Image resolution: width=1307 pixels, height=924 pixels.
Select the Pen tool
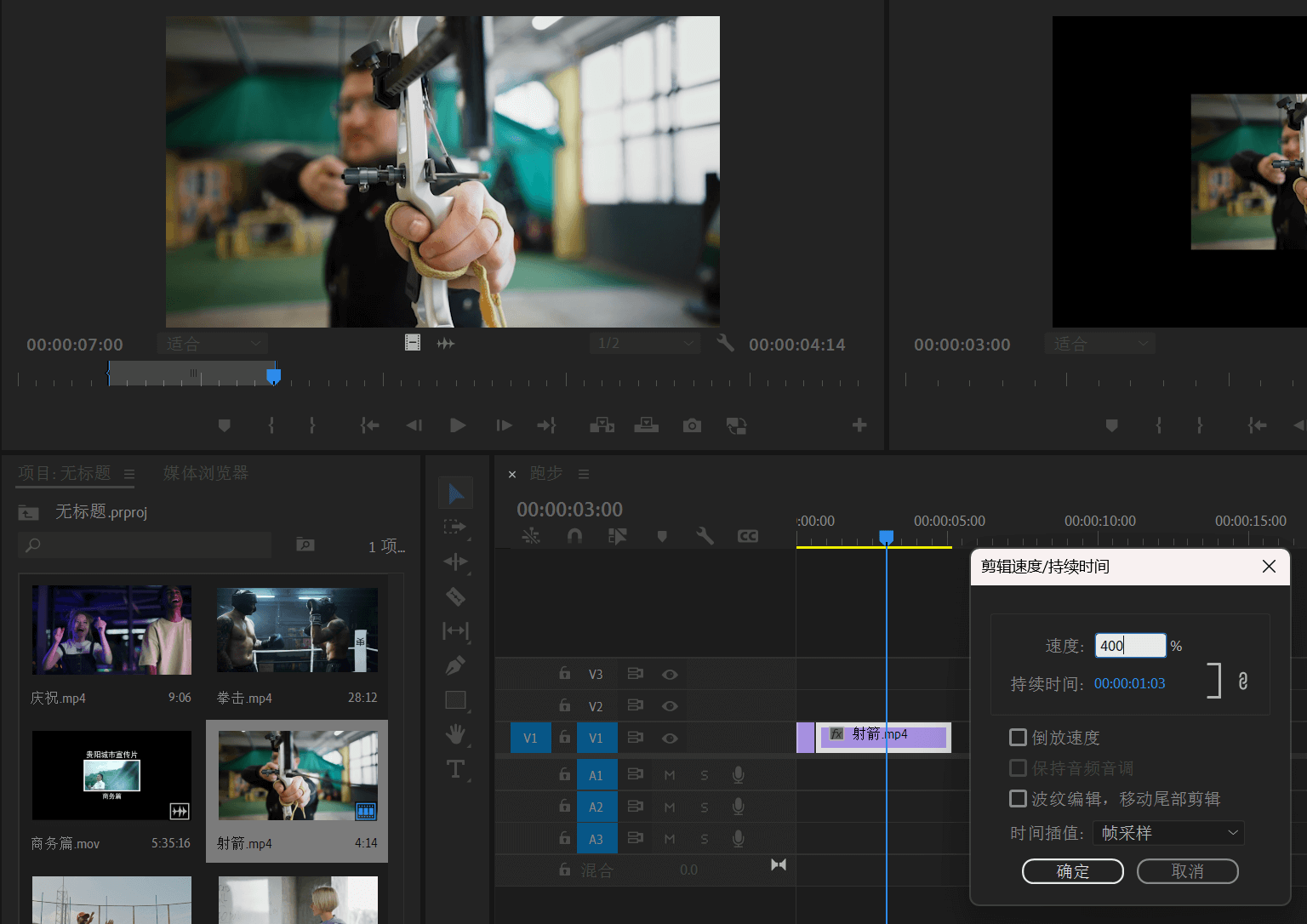click(456, 665)
